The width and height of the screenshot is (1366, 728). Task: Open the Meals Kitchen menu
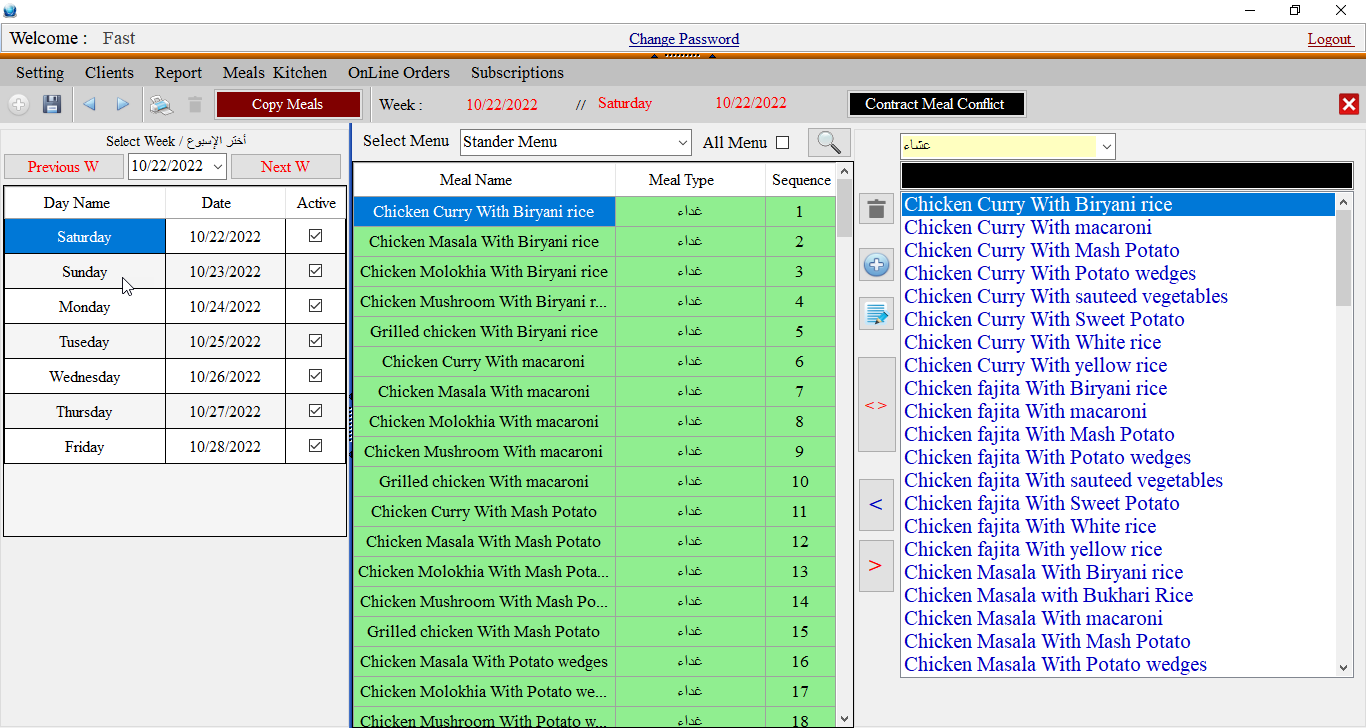[274, 73]
